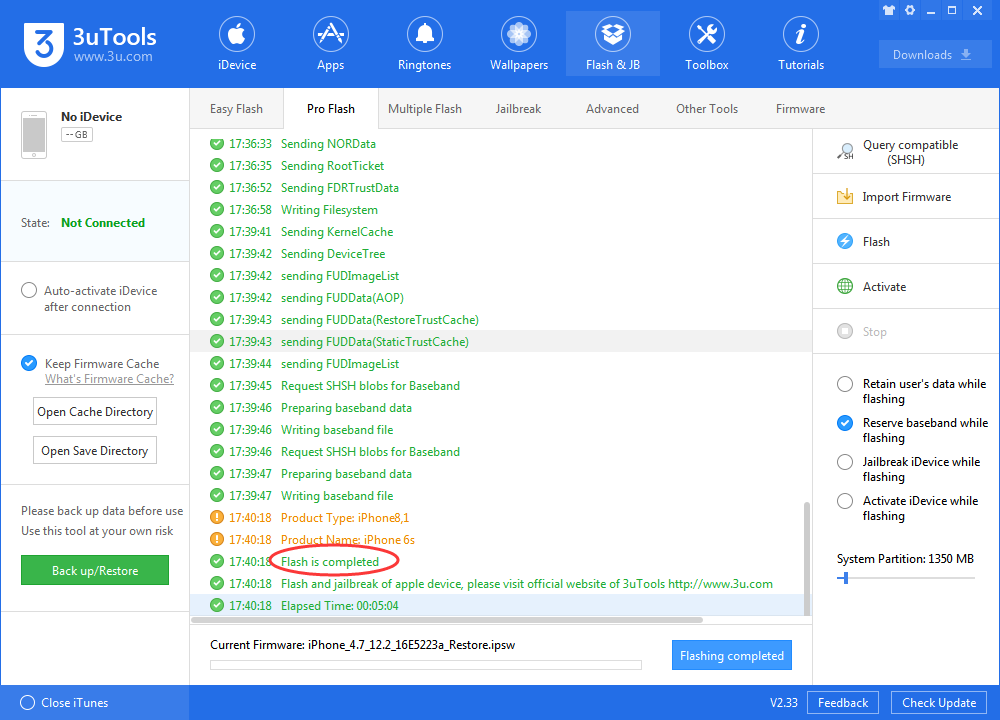Click the Stop icon
This screenshot has width=1000, height=720.
[x=845, y=331]
